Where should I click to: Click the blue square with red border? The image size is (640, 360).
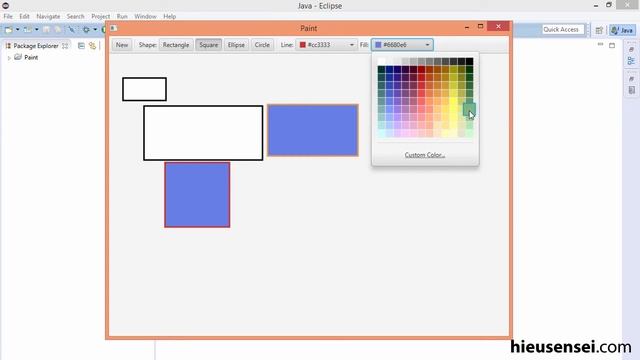(x=197, y=195)
